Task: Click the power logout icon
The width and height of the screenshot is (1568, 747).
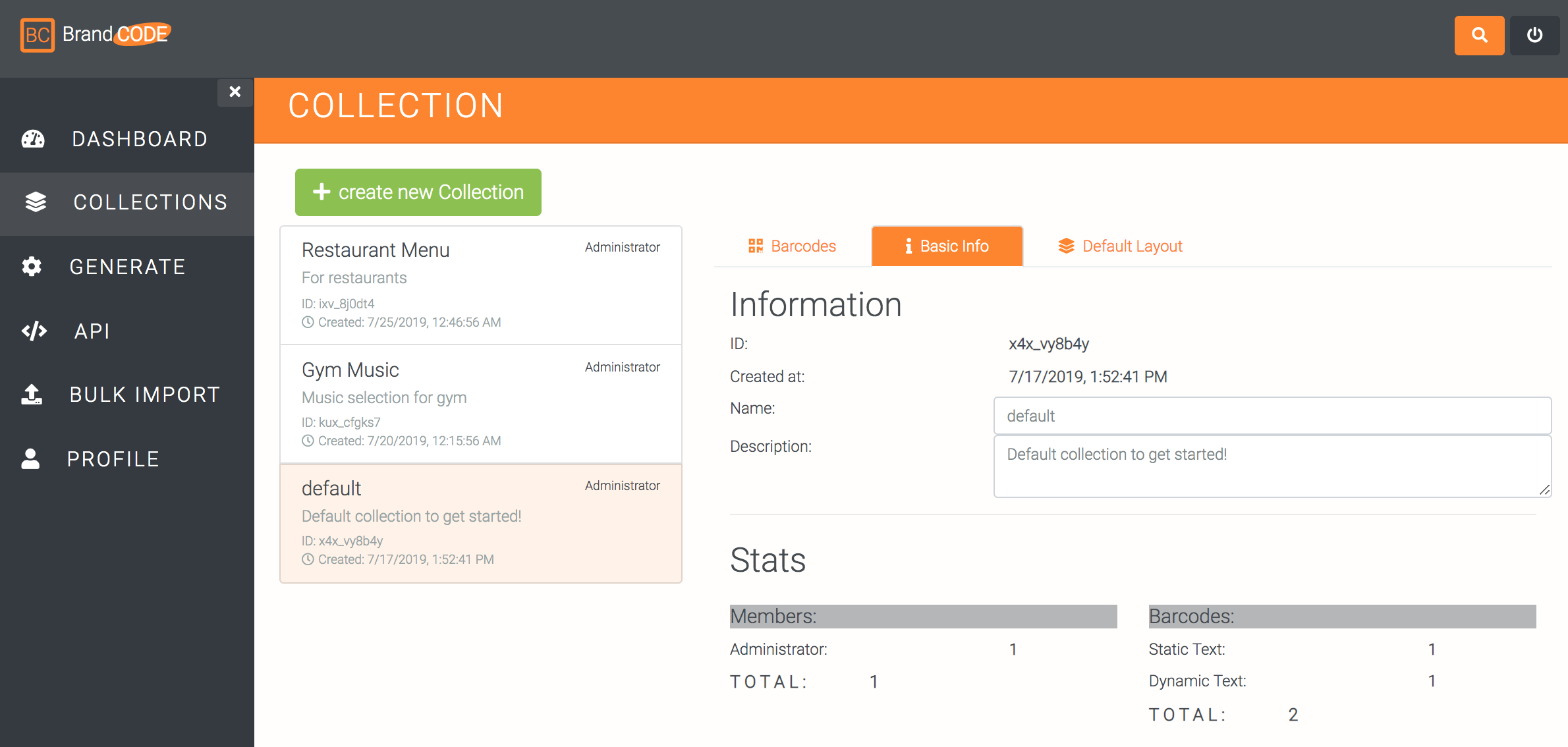Action: [x=1534, y=35]
